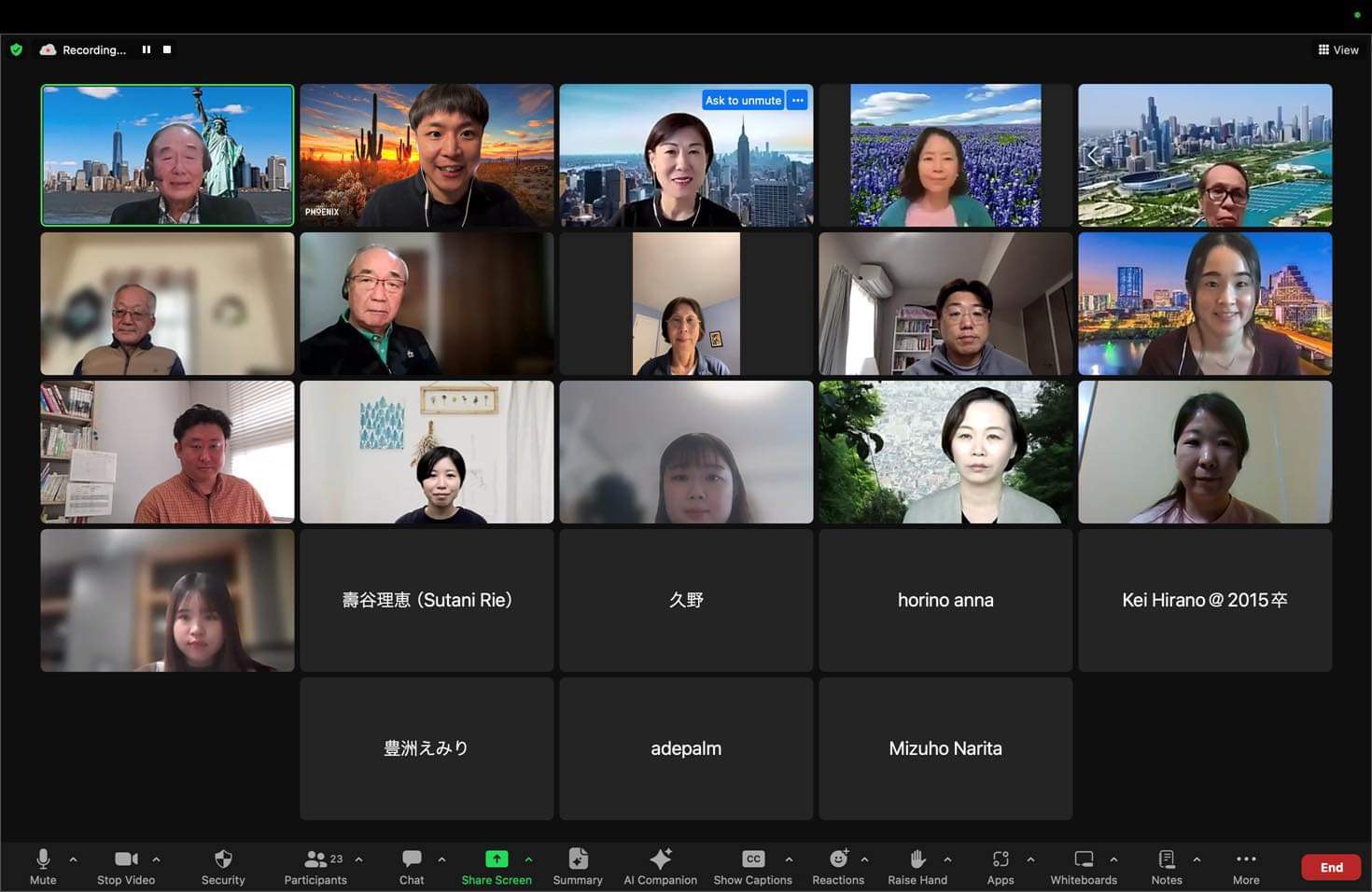Open the Apps panel
The image size is (1372, 892).
pyautogui.click(x=1000, y=866)
